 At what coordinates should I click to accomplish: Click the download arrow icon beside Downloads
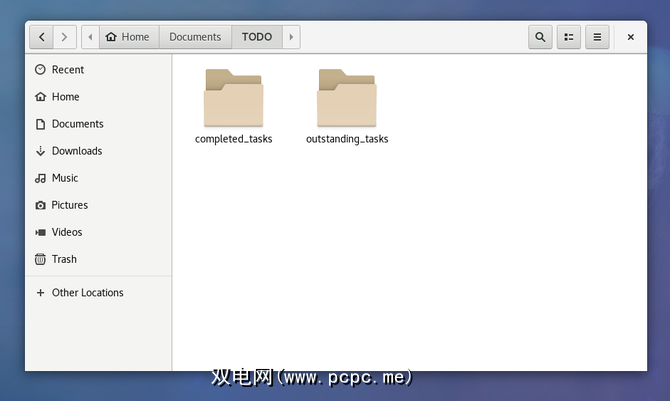(41, 151)
